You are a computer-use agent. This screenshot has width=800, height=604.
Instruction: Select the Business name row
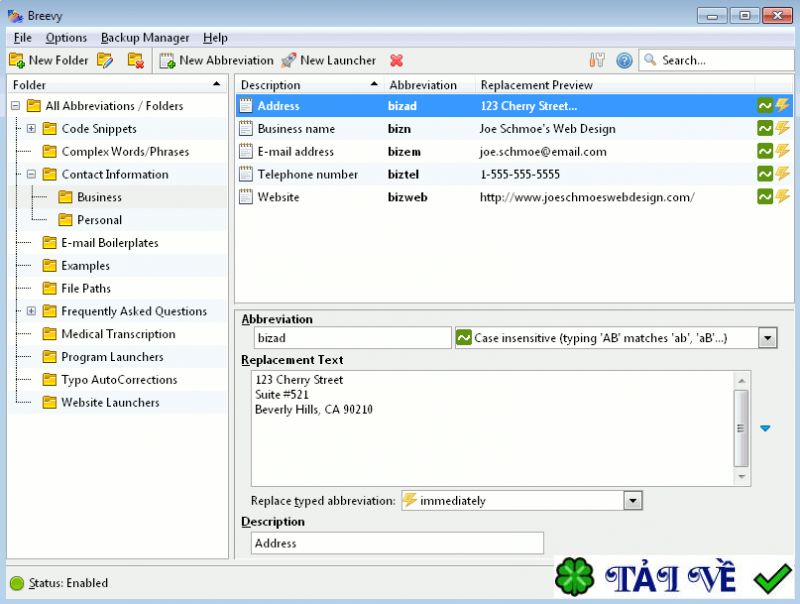[x=514, y=129]
